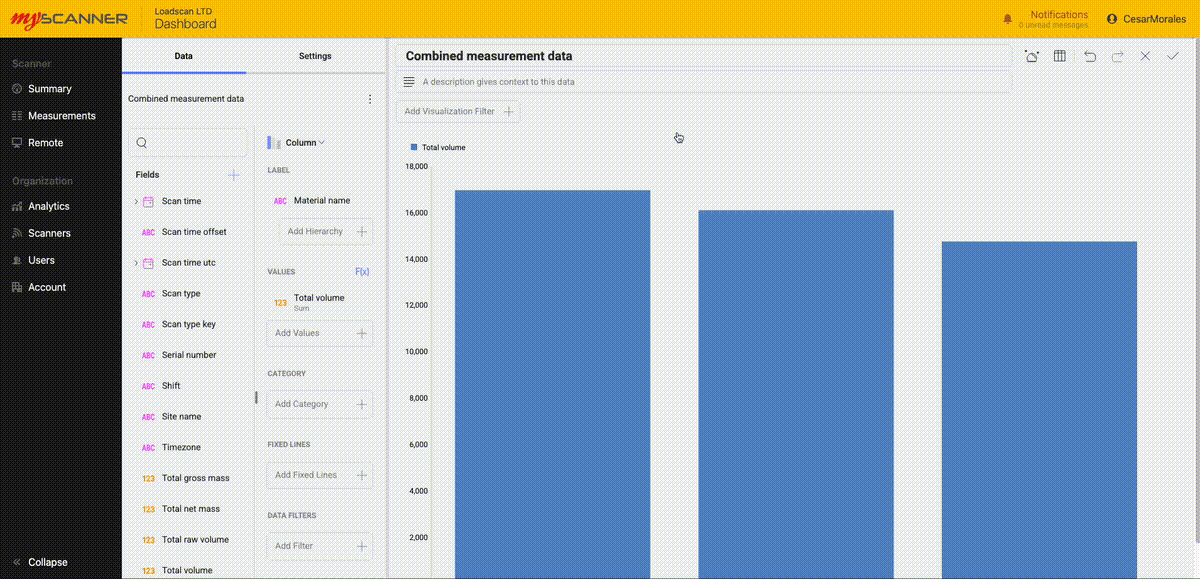Switch to the Settings tab
1200x579 pixels.
(315, 56)
